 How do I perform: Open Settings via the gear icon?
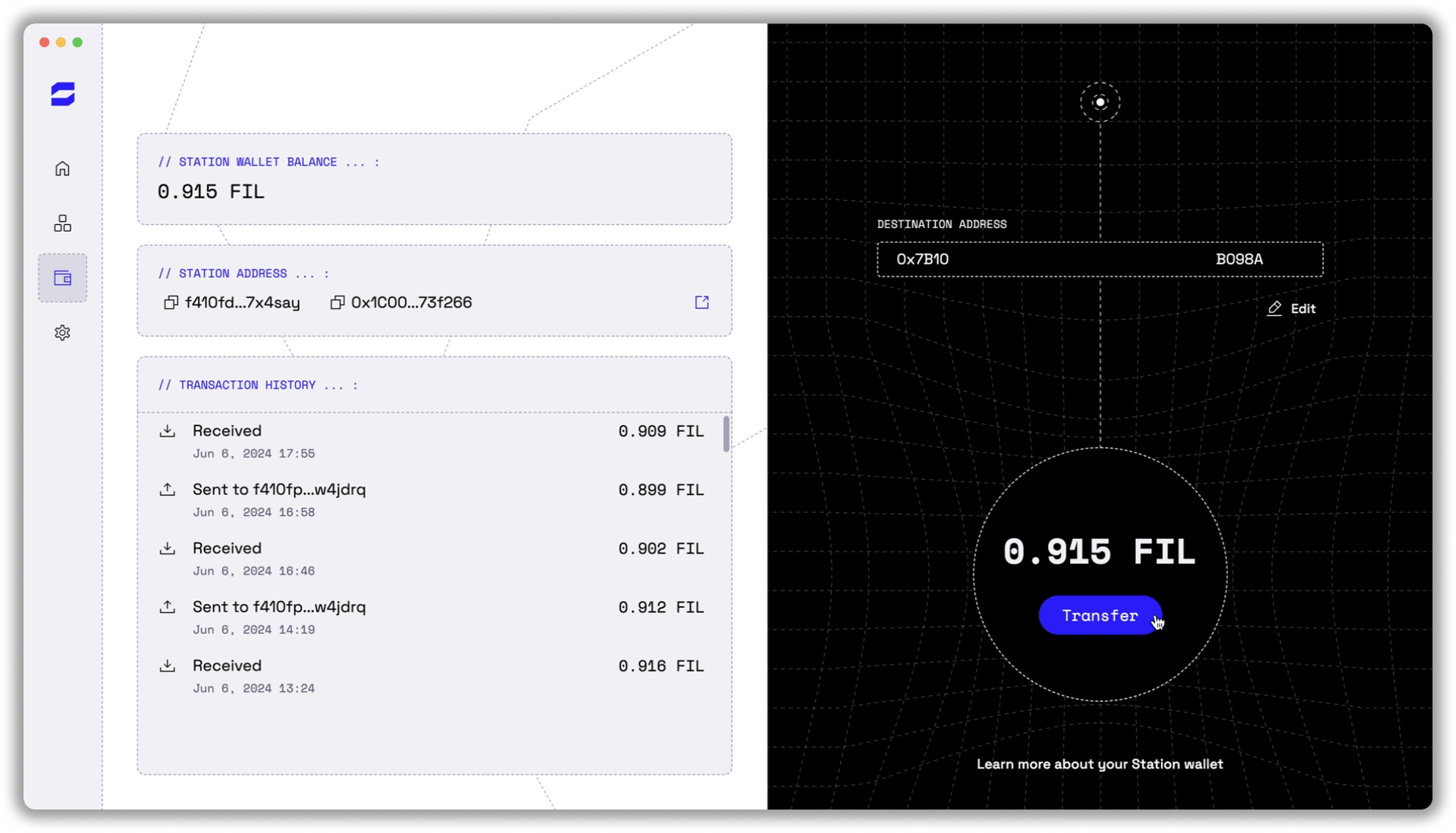(62, 332)
